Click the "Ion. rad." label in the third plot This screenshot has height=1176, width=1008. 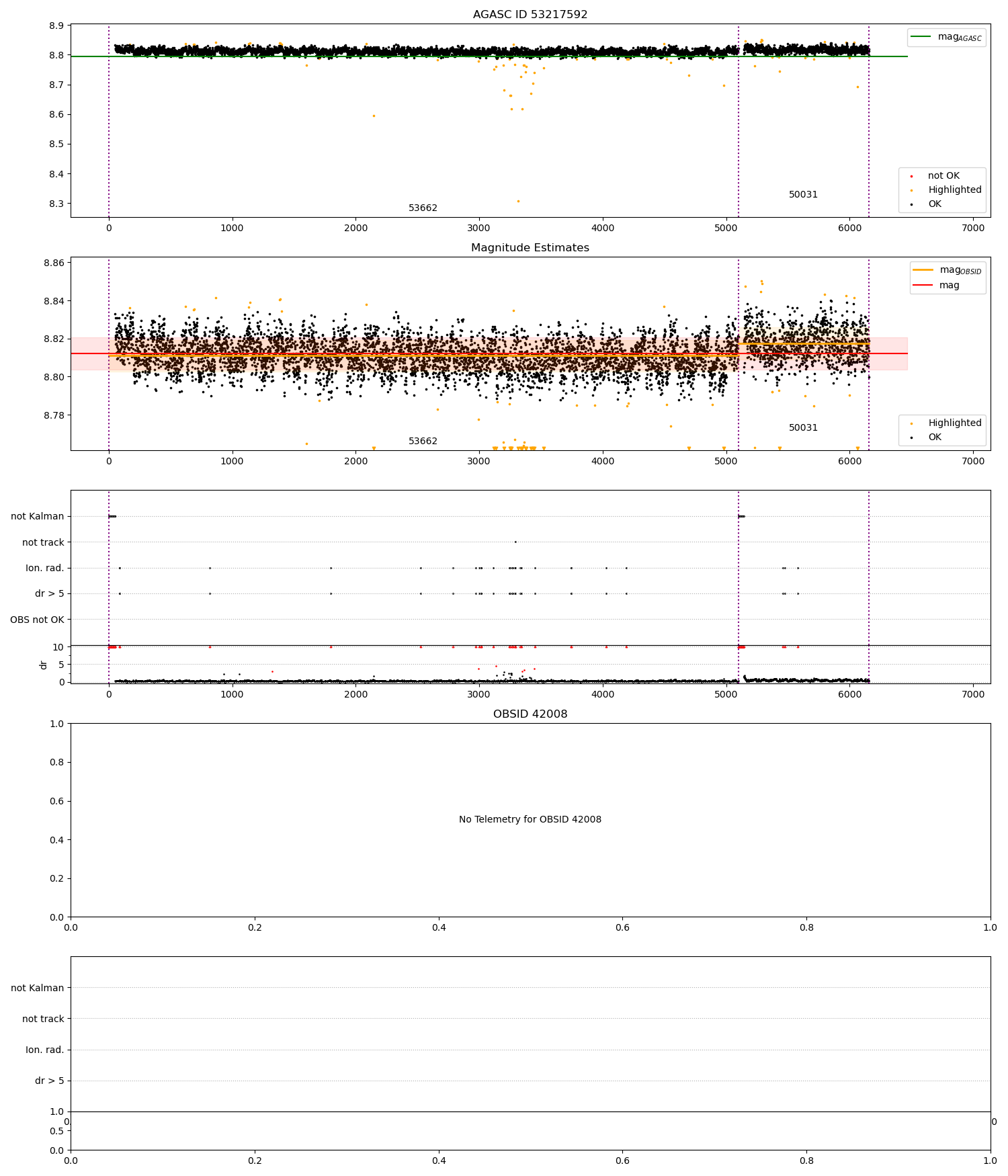[45, 568]
